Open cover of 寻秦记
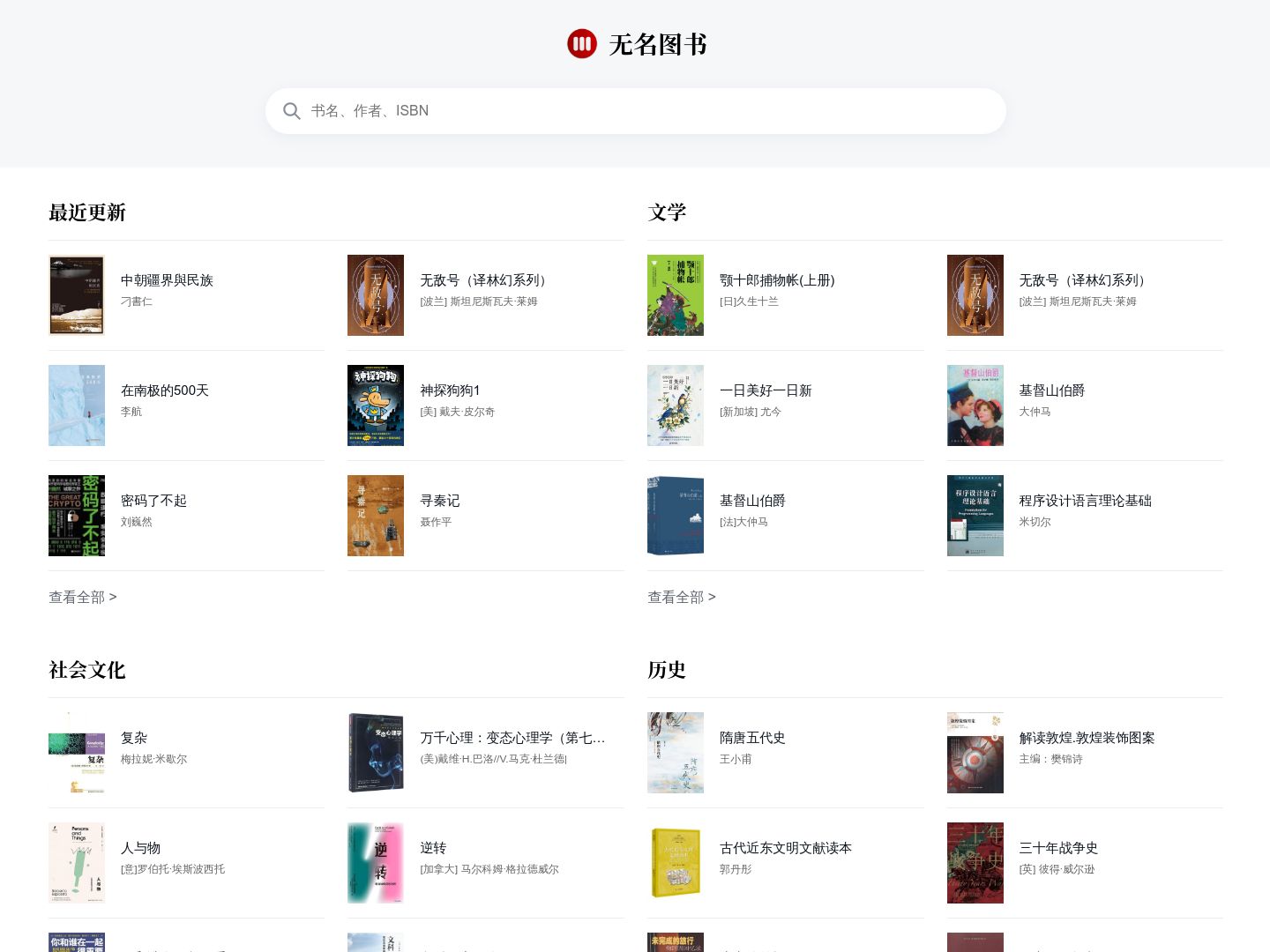1270x952 pixels. click(376, 516)
